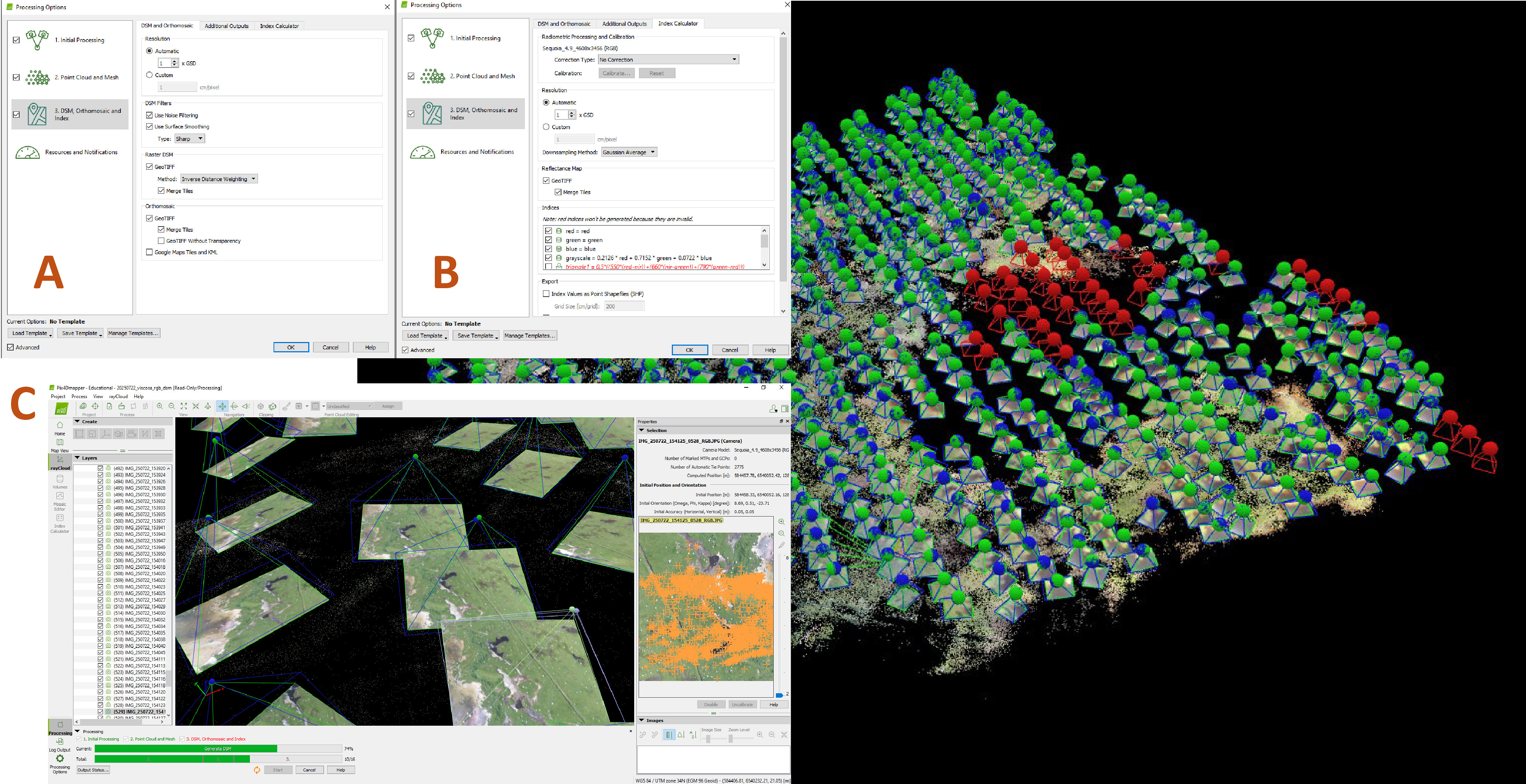Click the point cloud editing brush icon
This screenshot has height=784, width=1526.
click(287, 406)
